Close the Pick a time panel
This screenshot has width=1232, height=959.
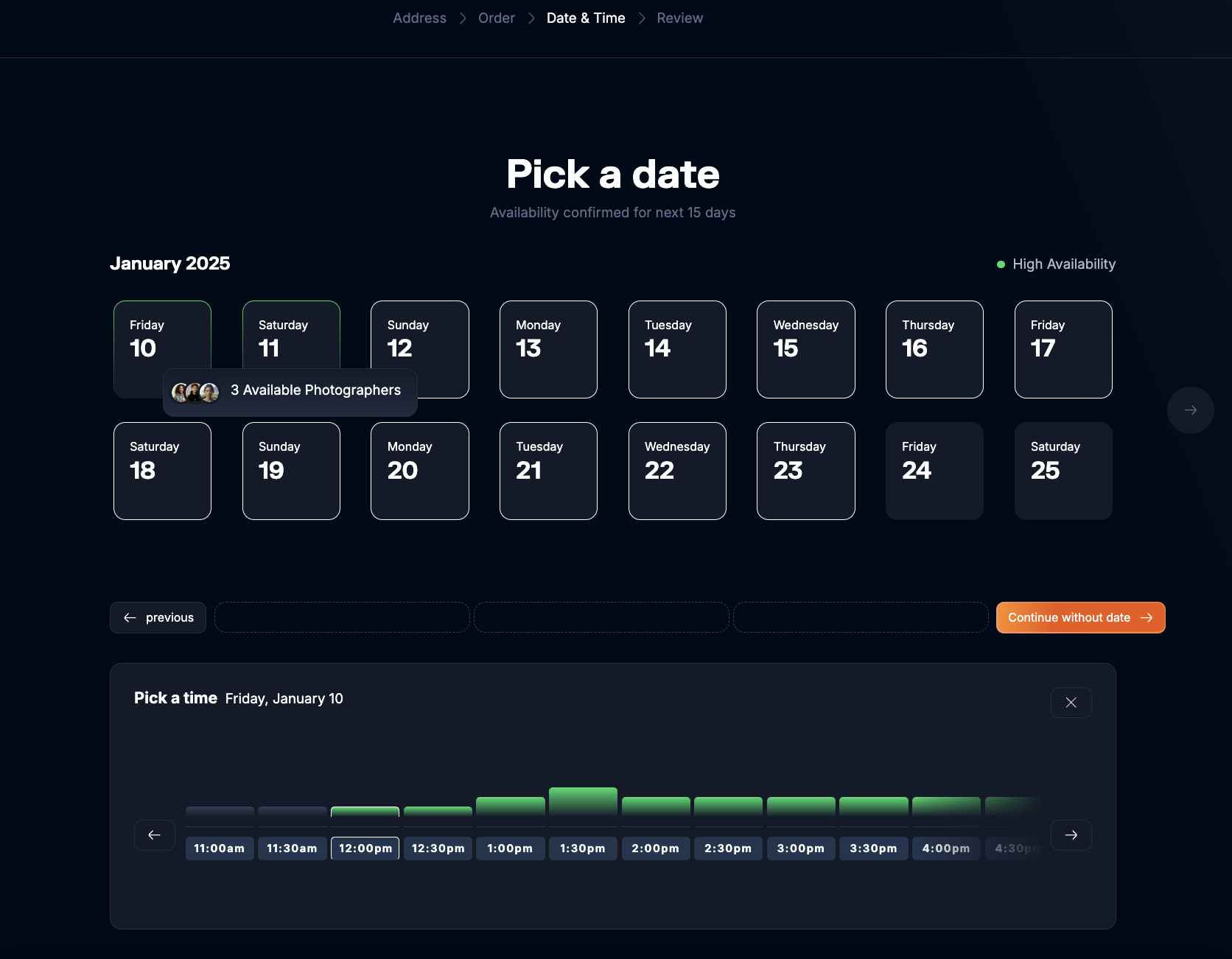point(1071,703)
